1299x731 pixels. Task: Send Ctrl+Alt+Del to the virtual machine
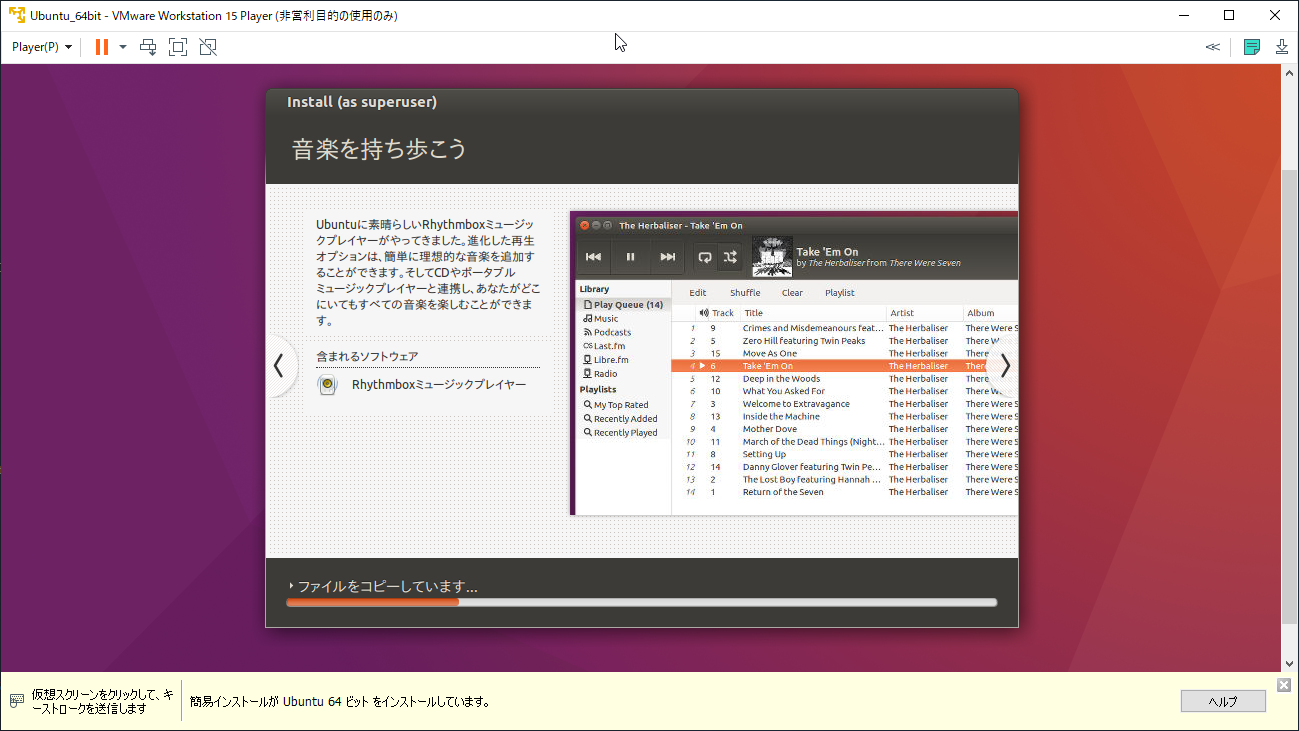pos(148,47)
